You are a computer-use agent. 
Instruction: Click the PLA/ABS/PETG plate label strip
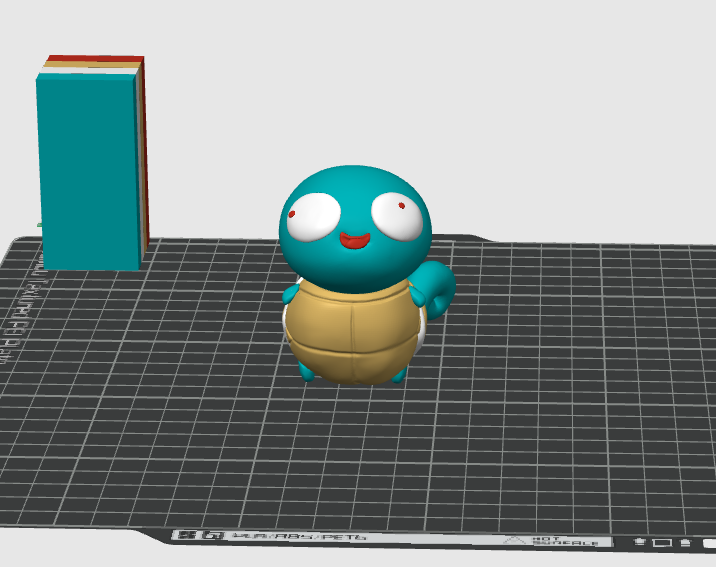point(392,539)
